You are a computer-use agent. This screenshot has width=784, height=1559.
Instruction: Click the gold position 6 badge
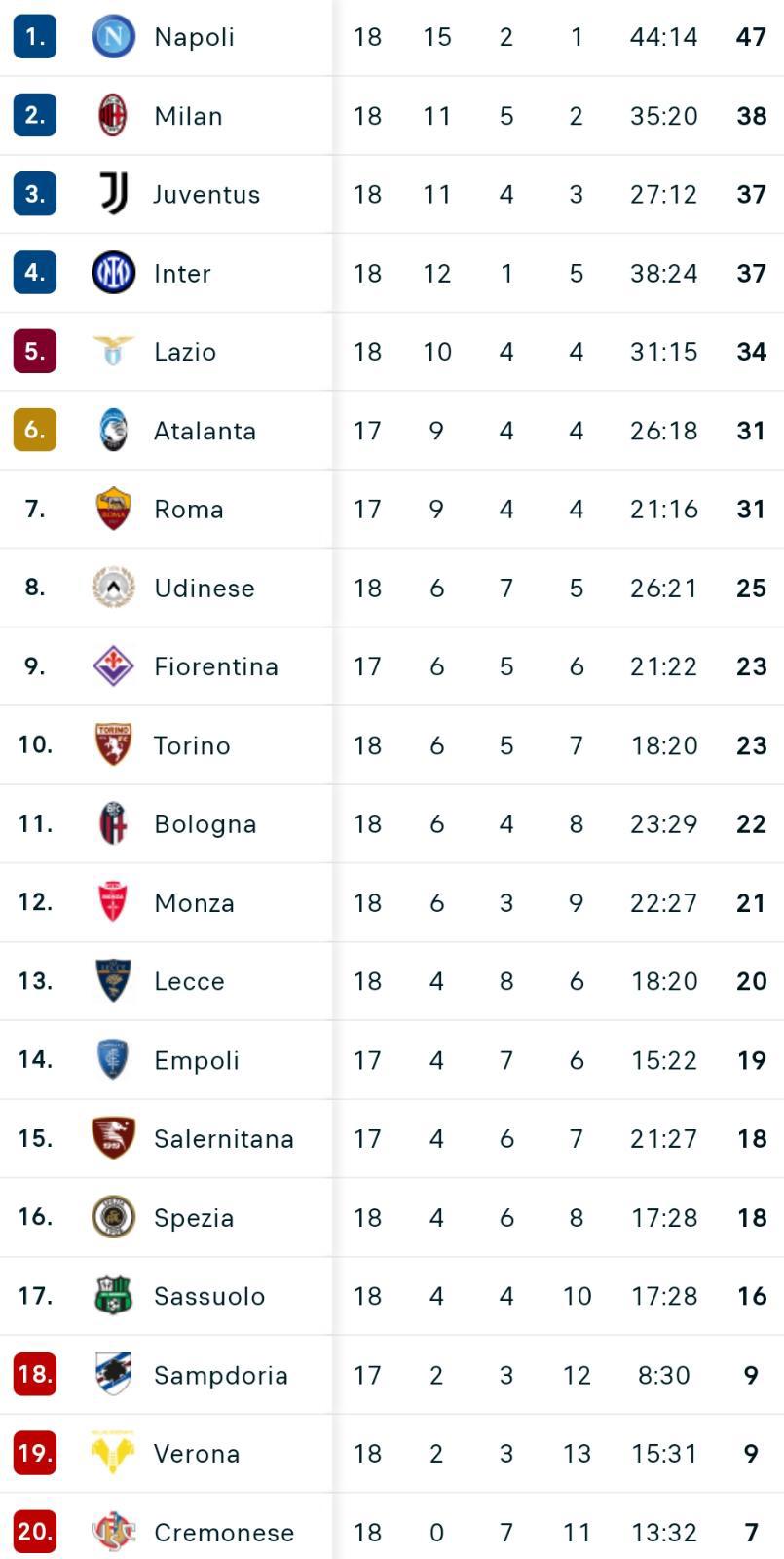pos(35,430)
